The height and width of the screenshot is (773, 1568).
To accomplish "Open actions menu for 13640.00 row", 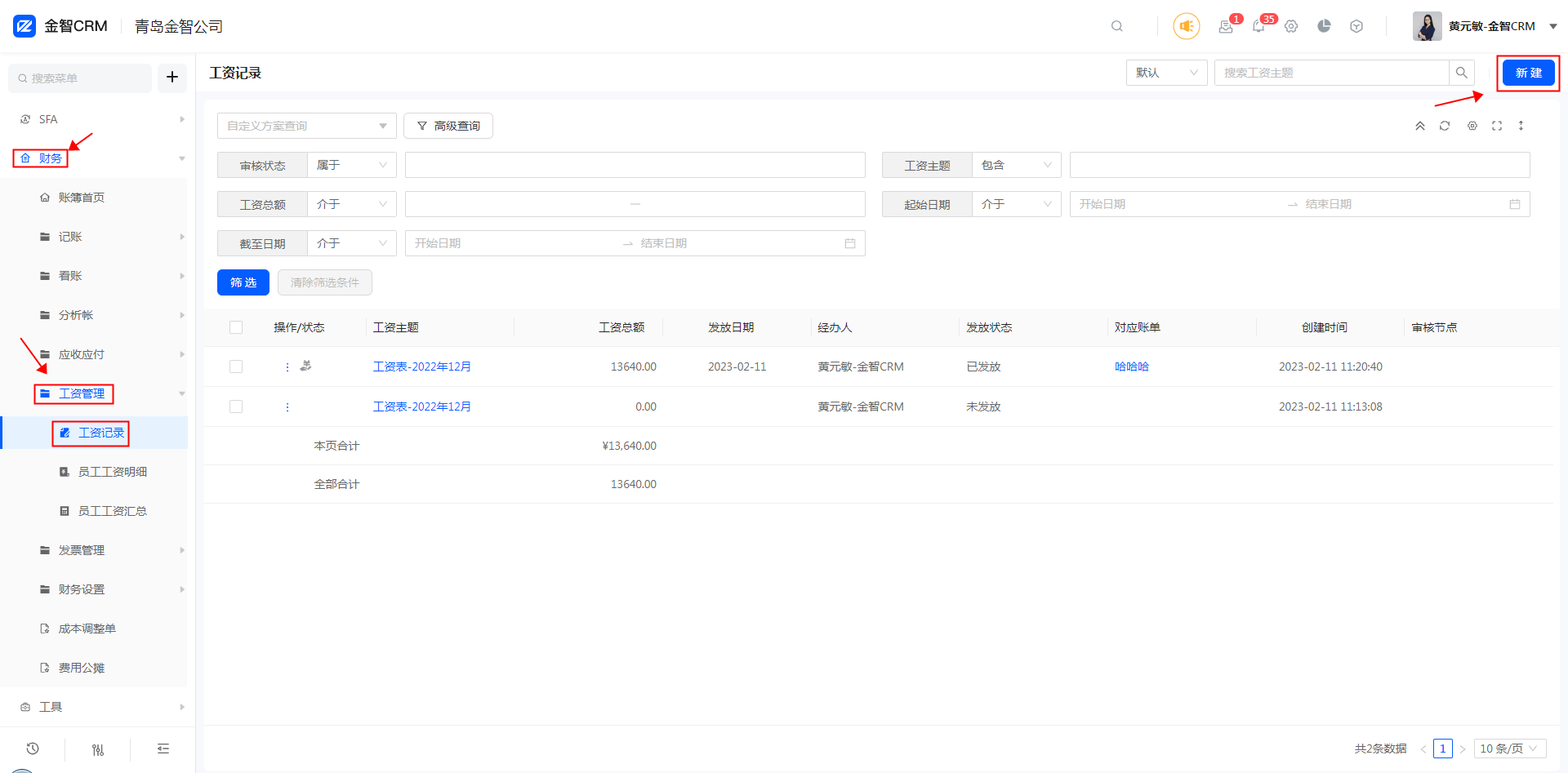I will tap(287, 367).
